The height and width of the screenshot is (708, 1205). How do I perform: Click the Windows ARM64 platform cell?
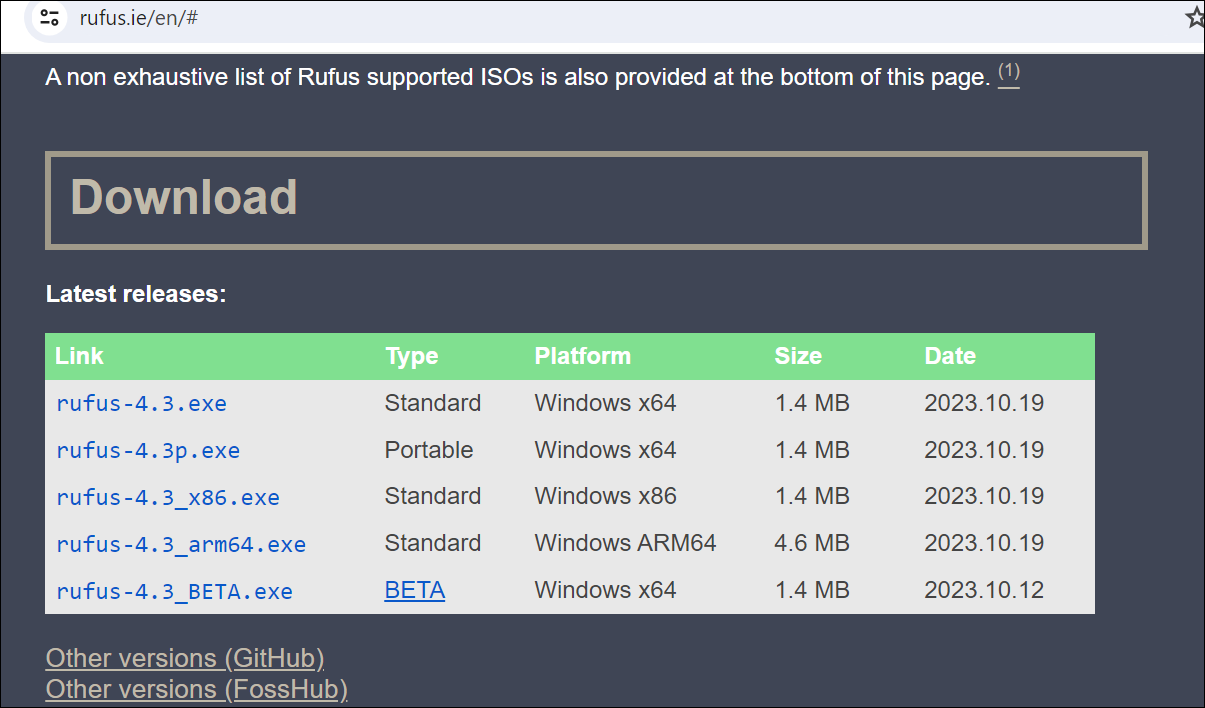click(x=626, y=543)
